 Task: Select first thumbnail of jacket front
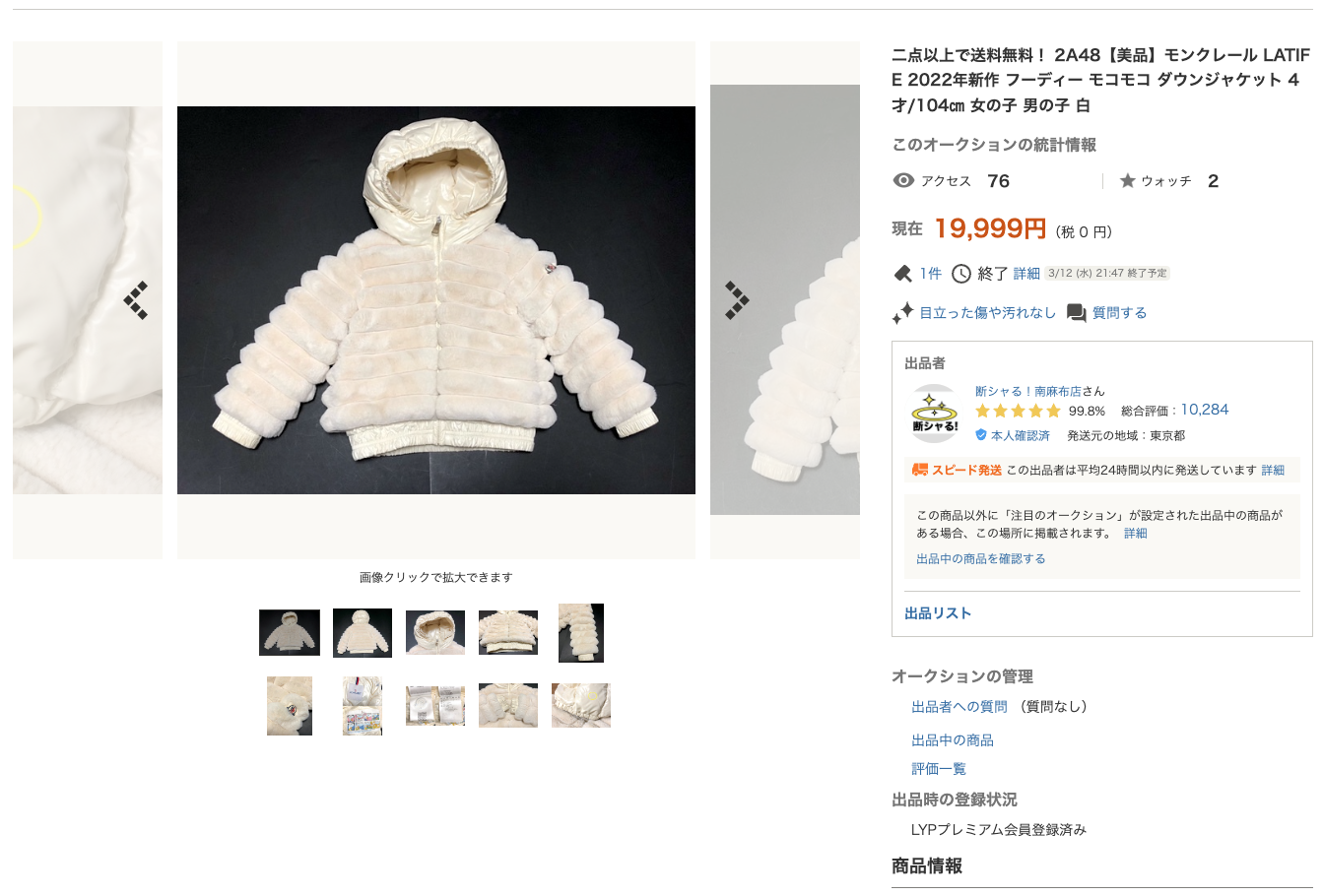pos(290,632)
